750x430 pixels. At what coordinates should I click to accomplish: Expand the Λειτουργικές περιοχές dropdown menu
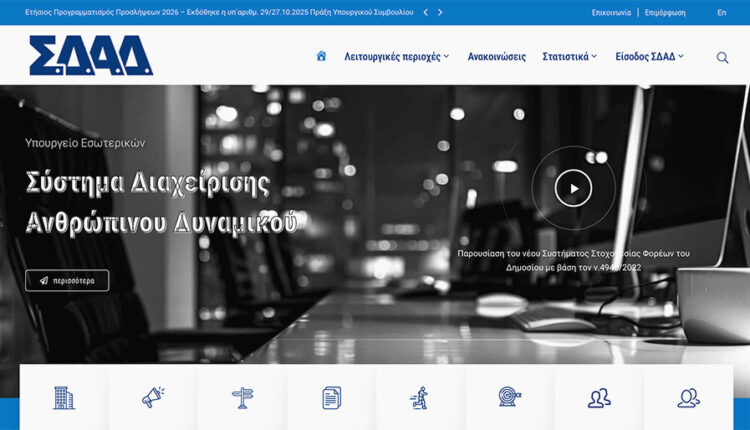[396, 57]
